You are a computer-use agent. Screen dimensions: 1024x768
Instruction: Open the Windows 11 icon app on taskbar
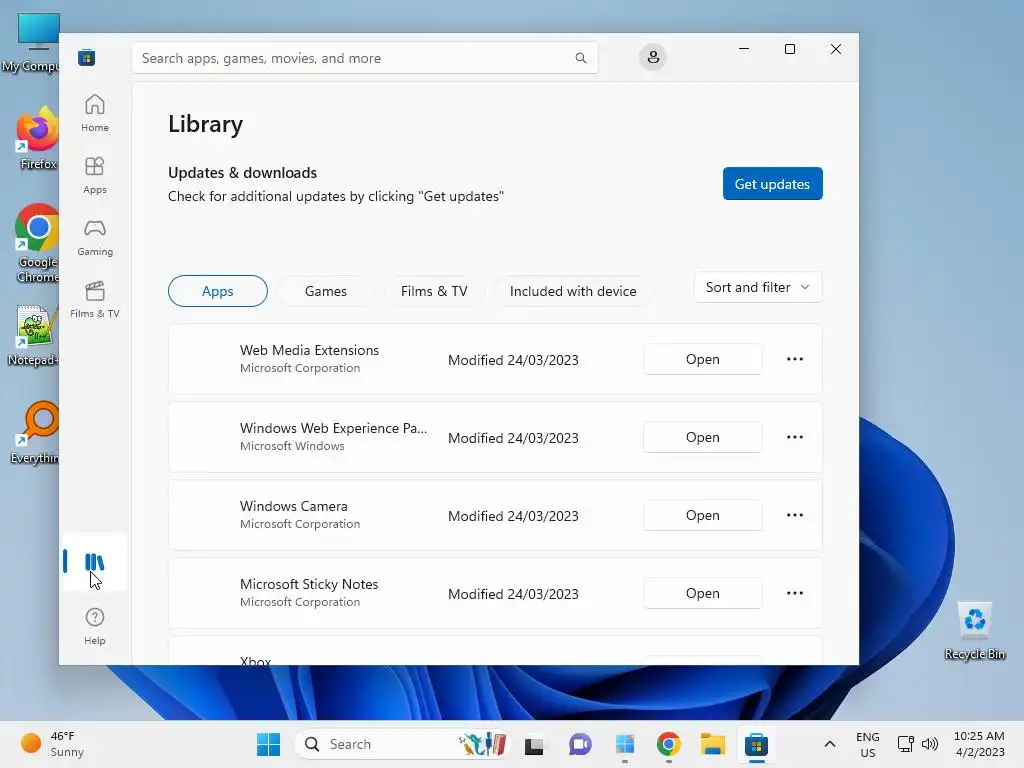(624, 744)
